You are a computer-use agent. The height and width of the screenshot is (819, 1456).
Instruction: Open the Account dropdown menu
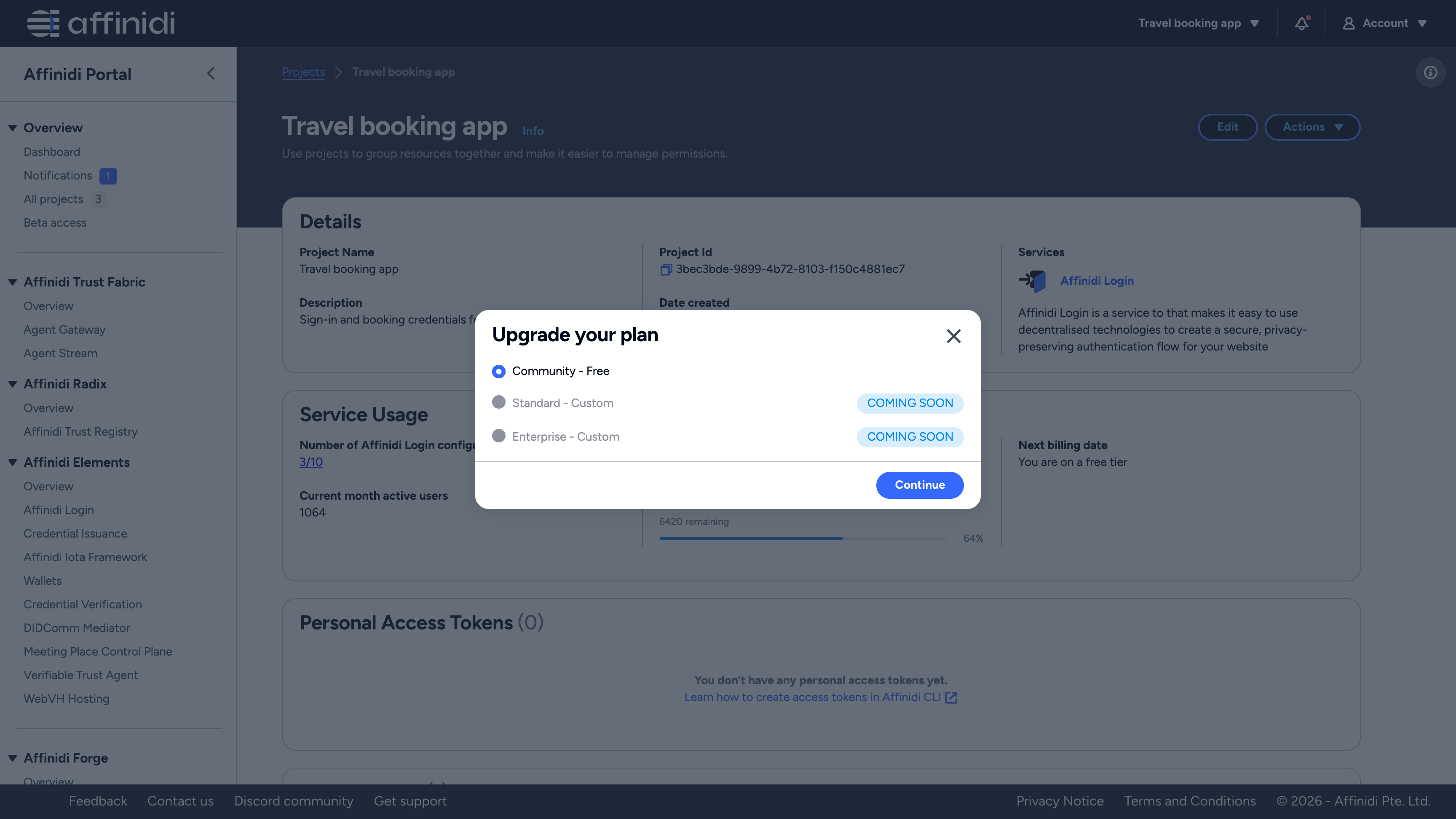pos(1385,23)
